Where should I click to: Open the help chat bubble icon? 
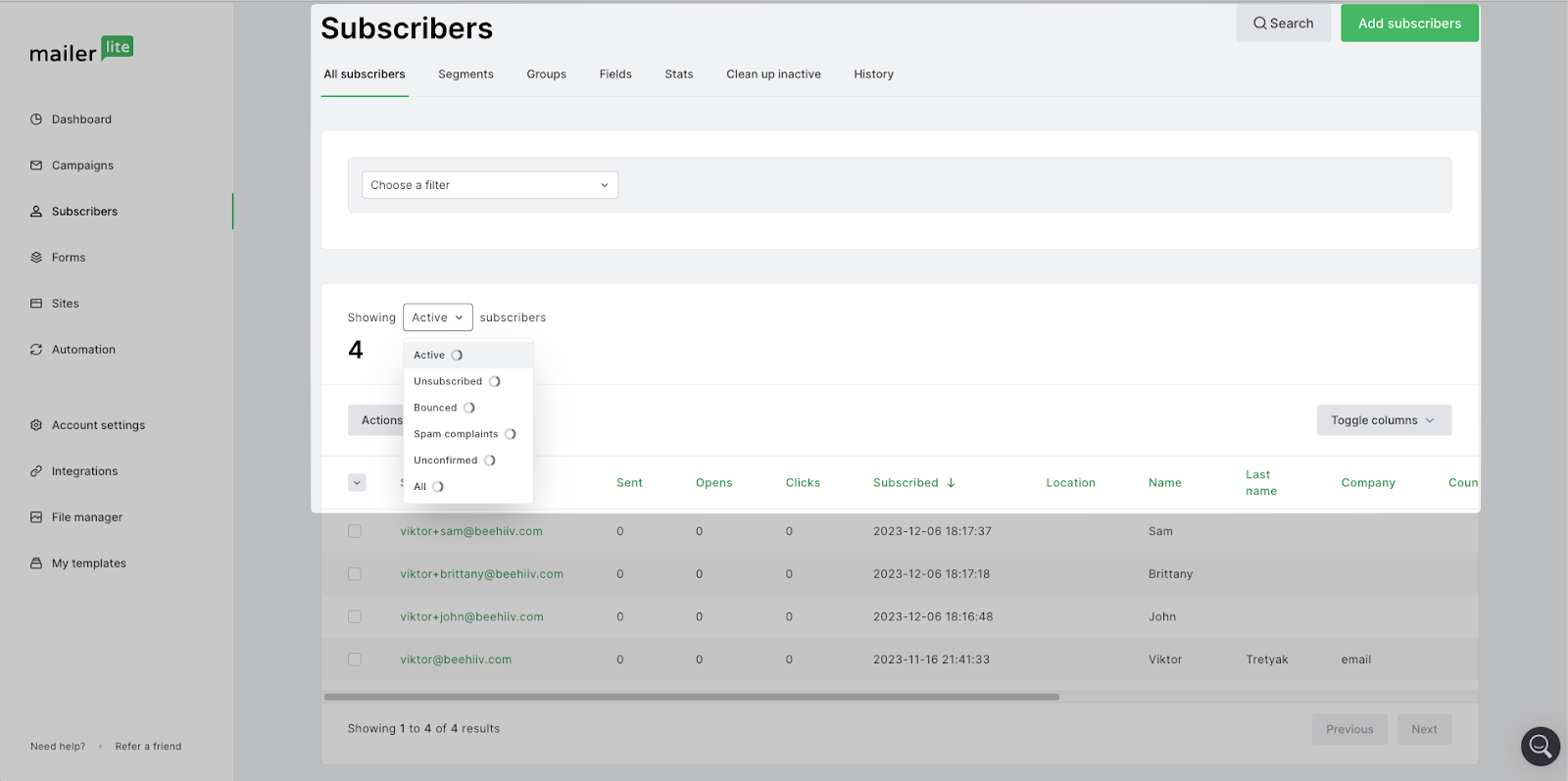tap(1540, 747)
